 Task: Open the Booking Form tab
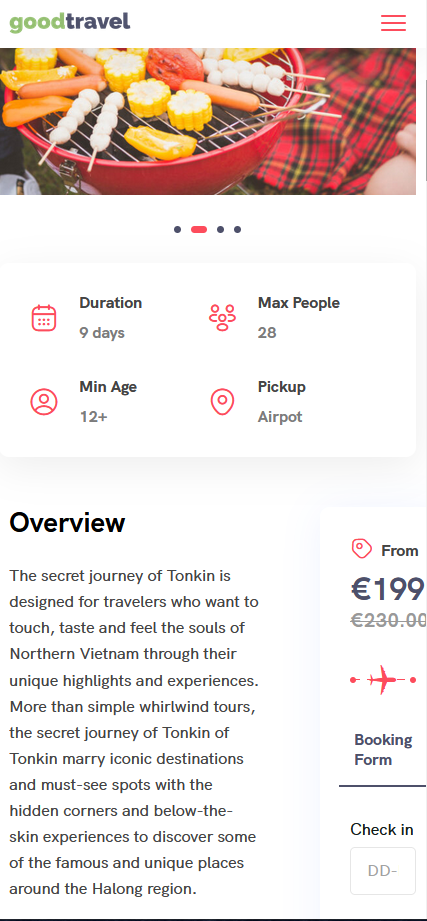(x=383, y=749)
